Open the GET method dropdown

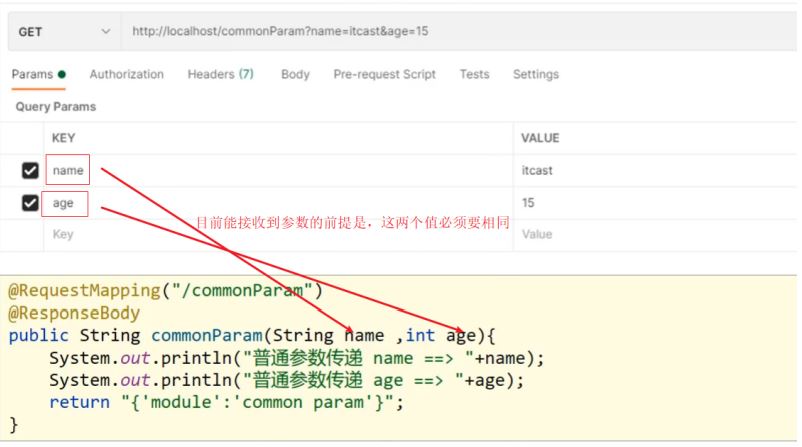click(x=64, y=32)
